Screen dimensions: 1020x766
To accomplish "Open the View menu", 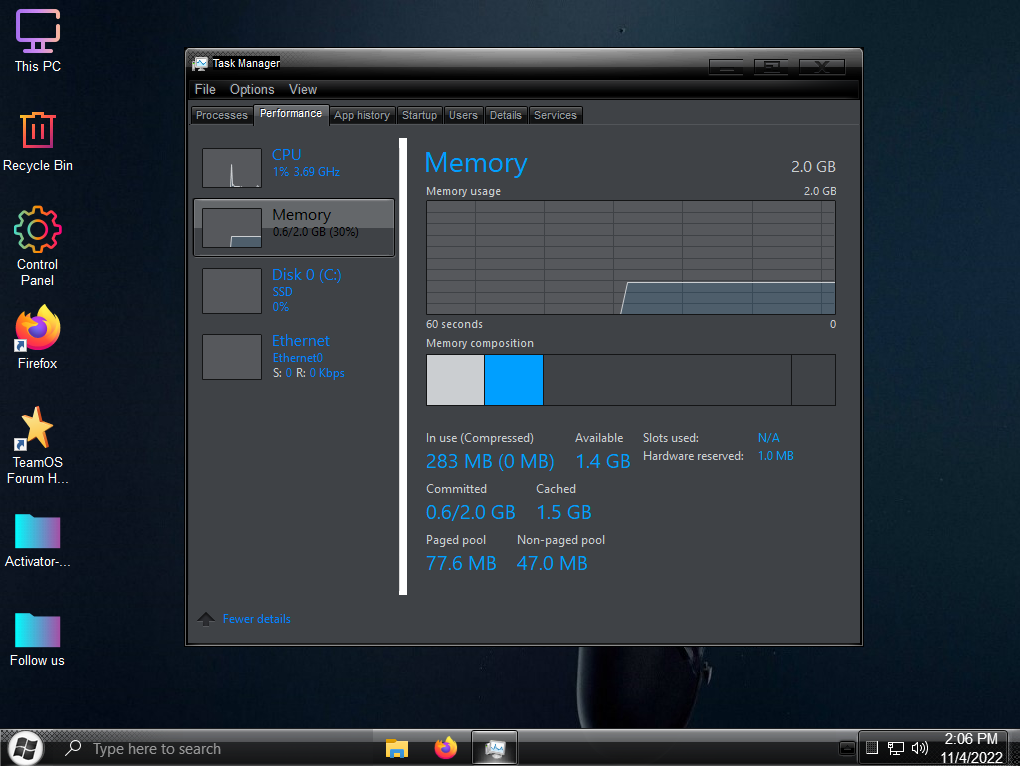I will pyautogui.click(x=303, y=89).
